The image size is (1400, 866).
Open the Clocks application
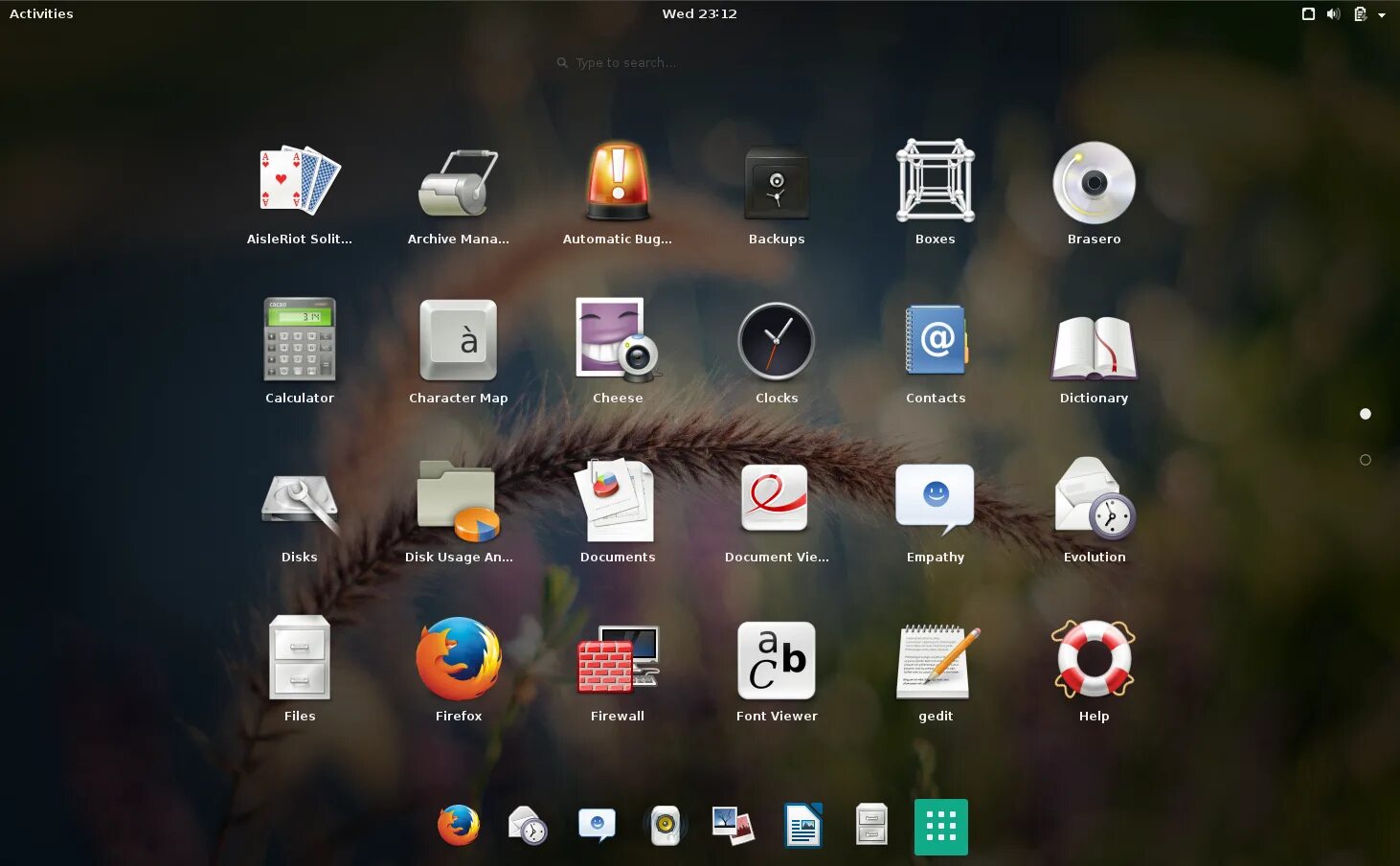(x=777, y=341)
